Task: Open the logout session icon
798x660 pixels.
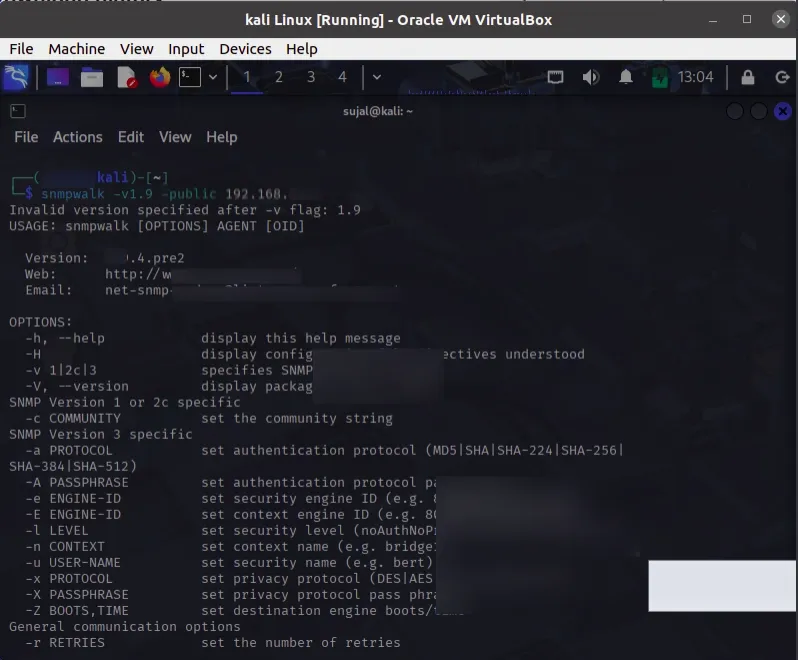Action: [782, 77]
